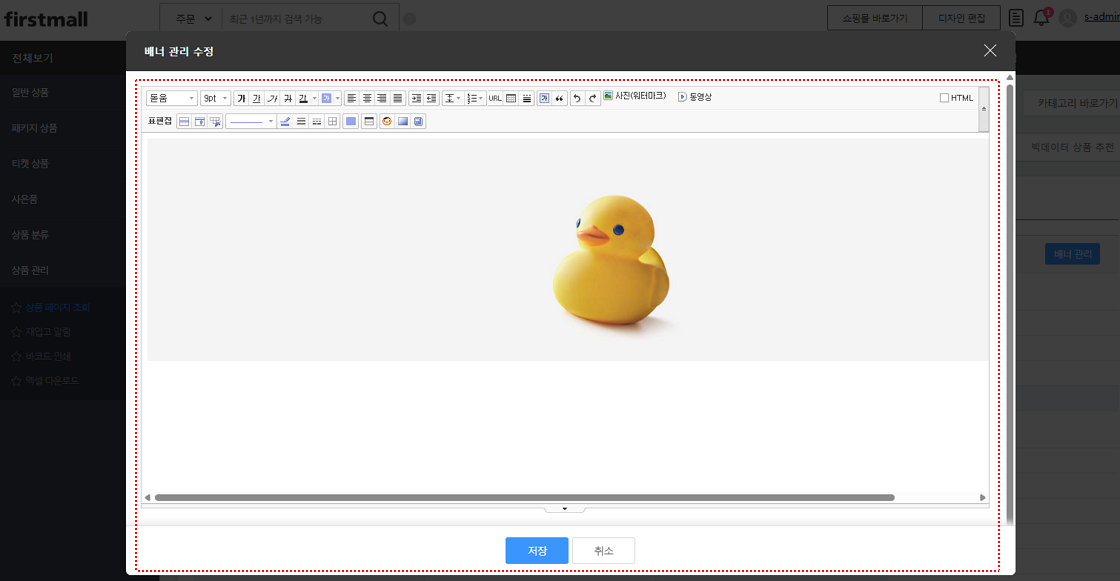This screenshot has height=581, width=1120.
Task: Click the 디자인 편집 button
Action: click(961, 18)
